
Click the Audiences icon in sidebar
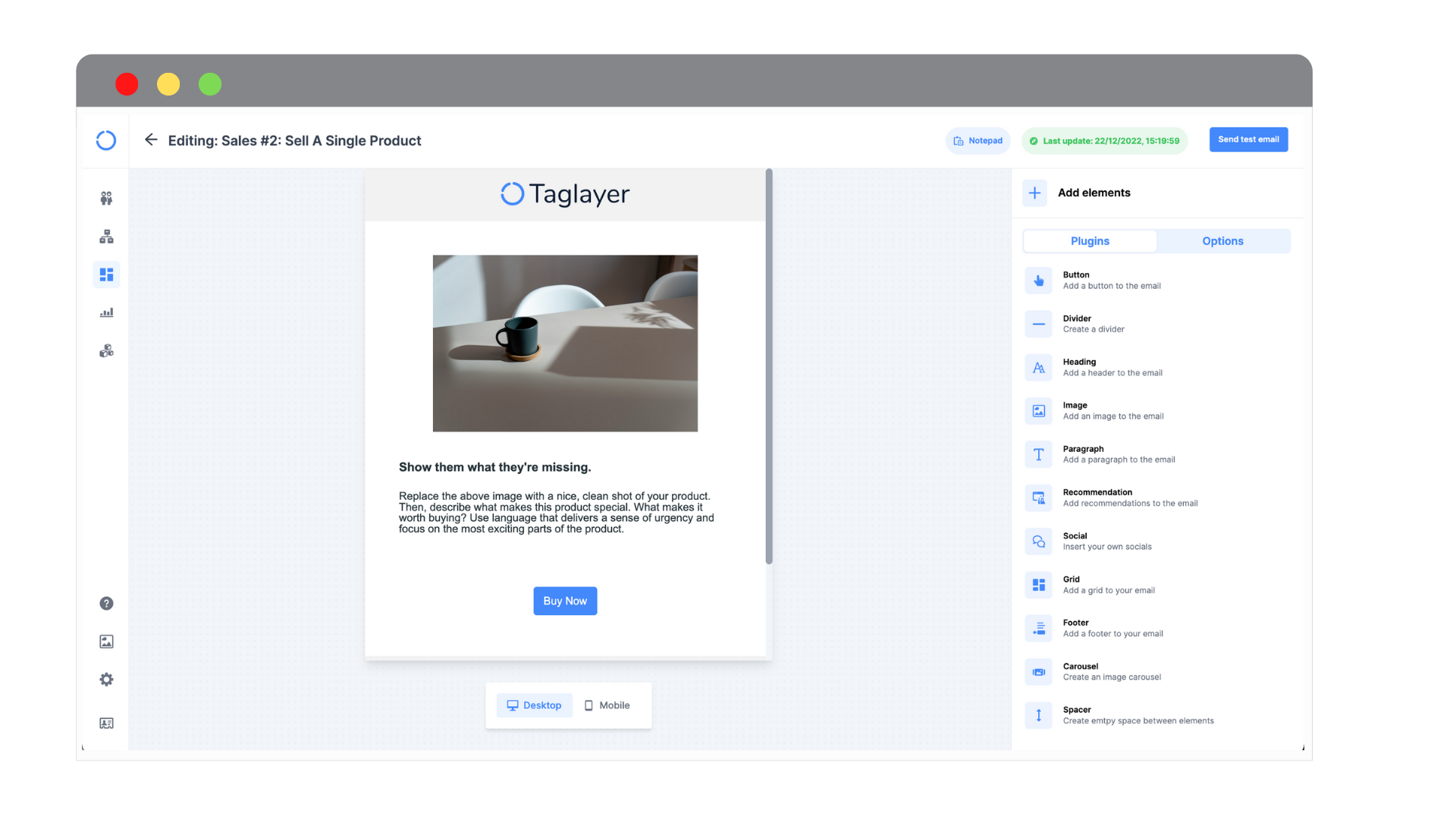(107, 197)
